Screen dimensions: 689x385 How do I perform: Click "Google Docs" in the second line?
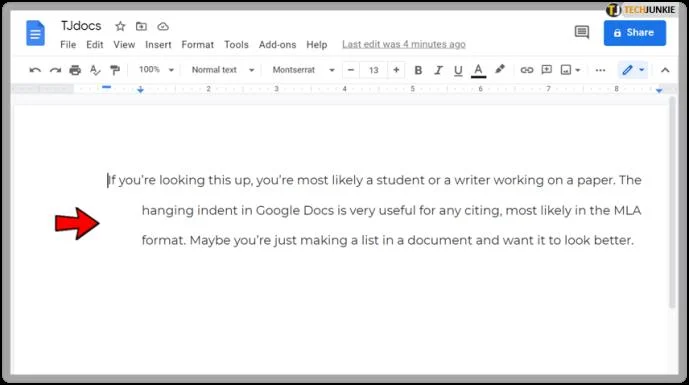click(x=295, y=211)
